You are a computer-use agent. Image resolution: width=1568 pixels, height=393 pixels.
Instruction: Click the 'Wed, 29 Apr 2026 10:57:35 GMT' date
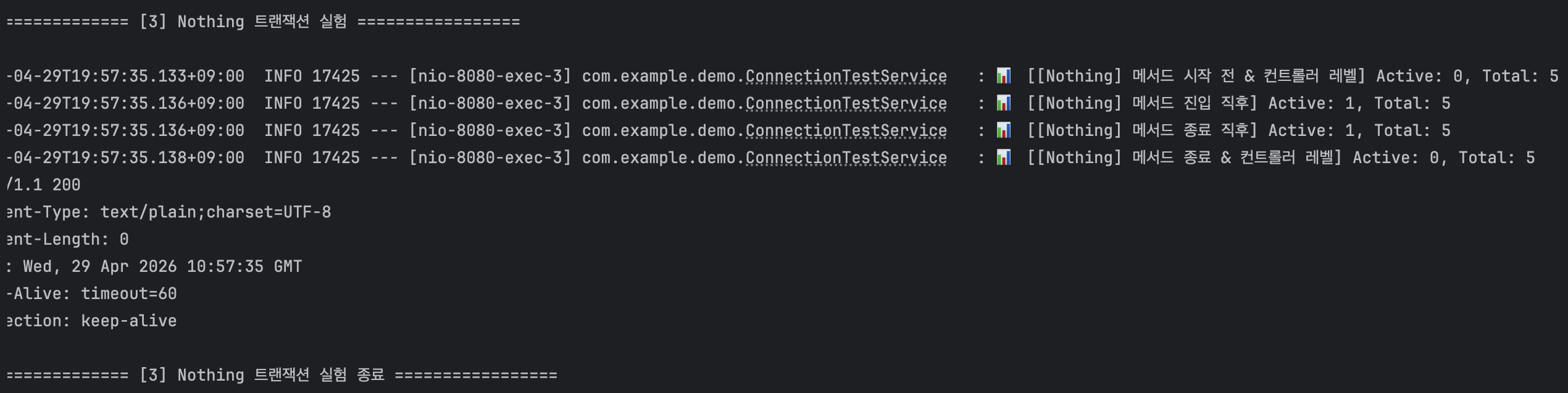point(162,266)
